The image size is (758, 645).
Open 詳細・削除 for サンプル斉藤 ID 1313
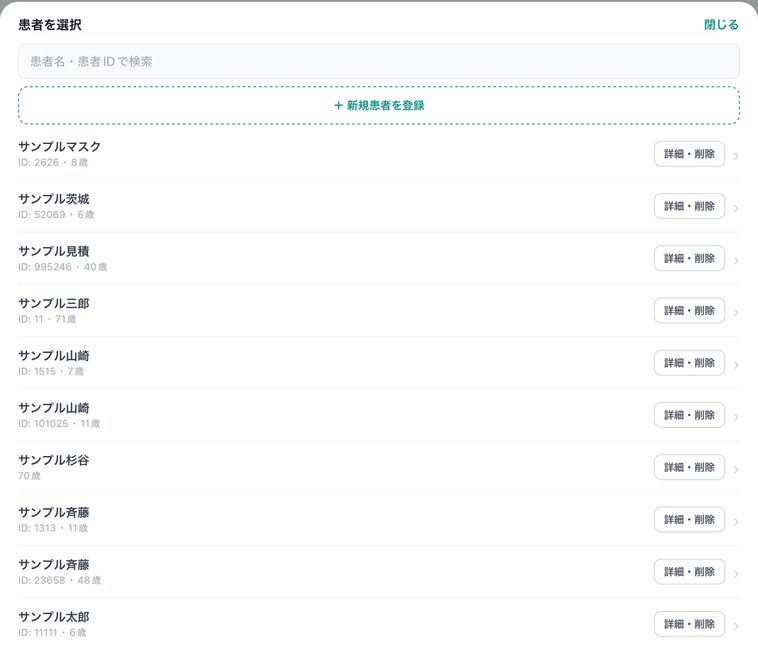pyautogui.click(x=689, y=519)
